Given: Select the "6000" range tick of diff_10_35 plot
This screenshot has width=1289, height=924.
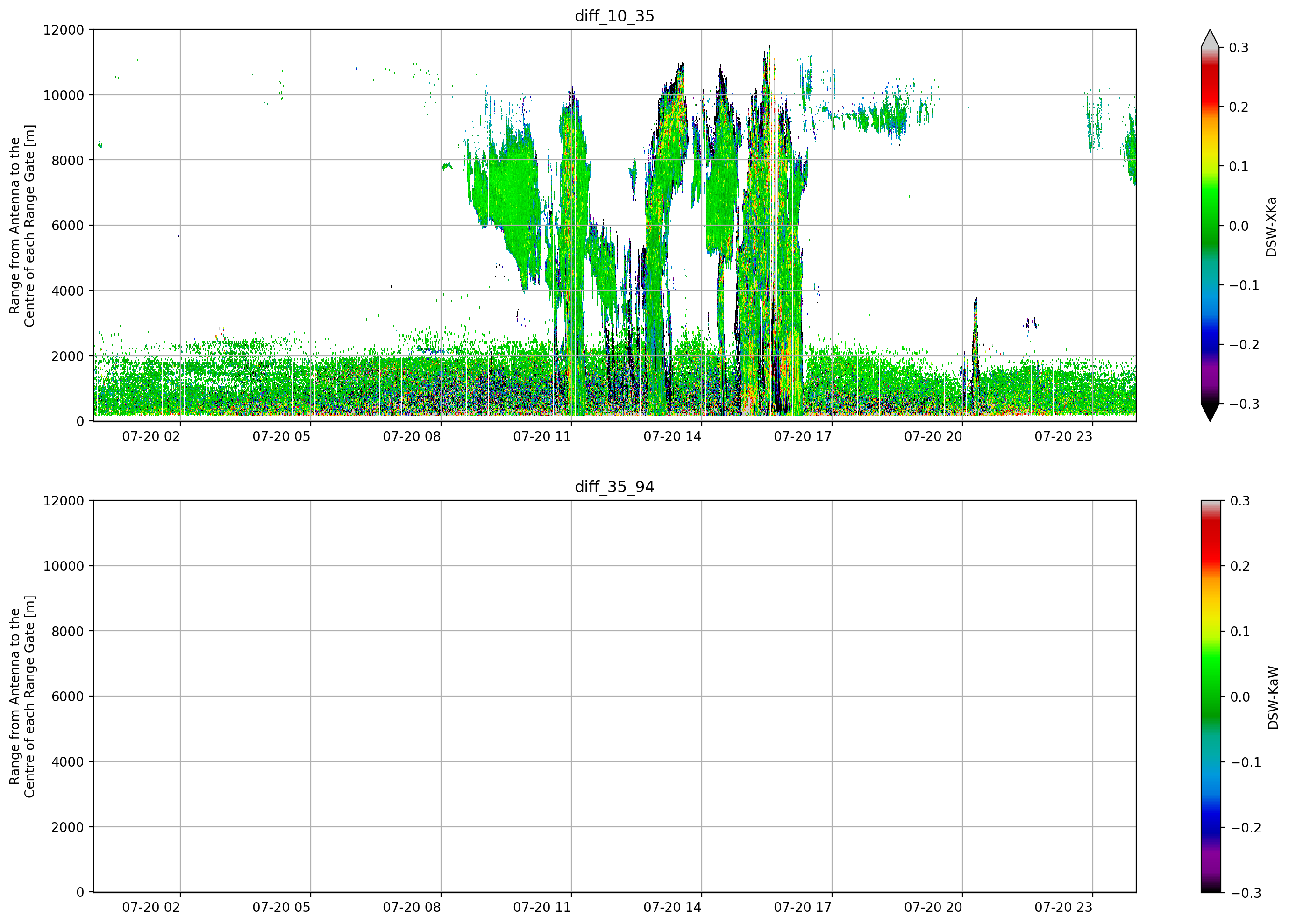Looking at the screenshot, I should tap(68, 226).
